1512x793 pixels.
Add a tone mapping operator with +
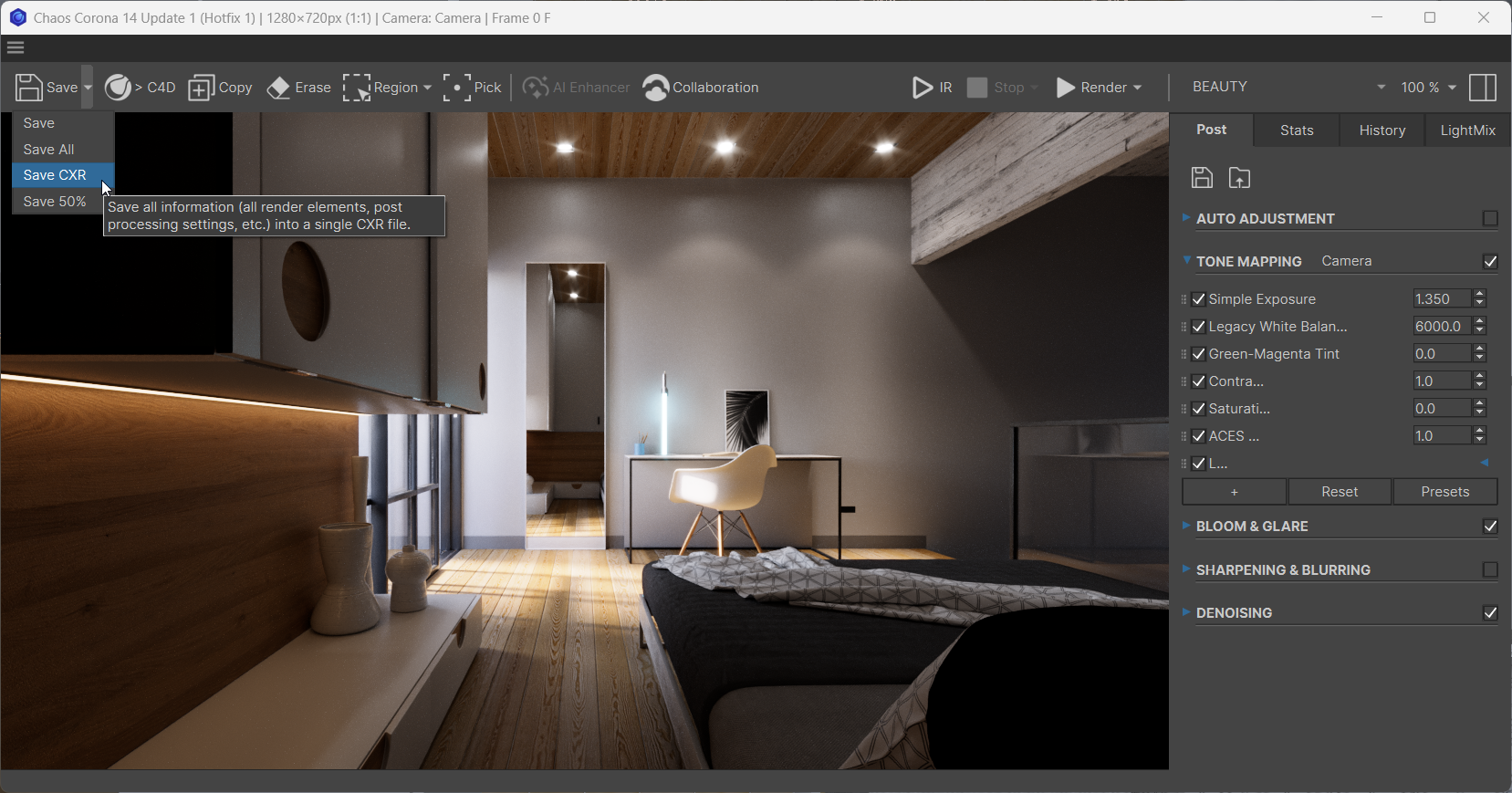pyautogui.click(x=1234, y=492)
